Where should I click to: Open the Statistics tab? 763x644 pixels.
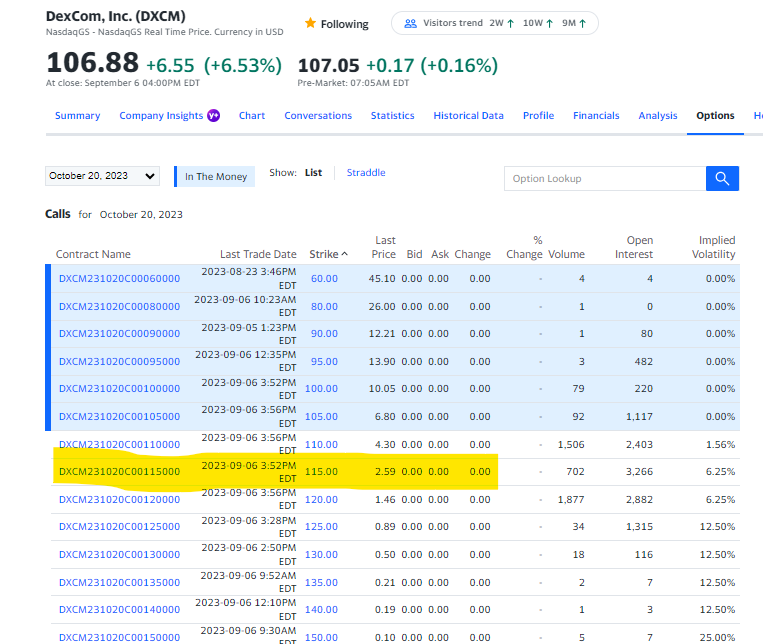392,115
